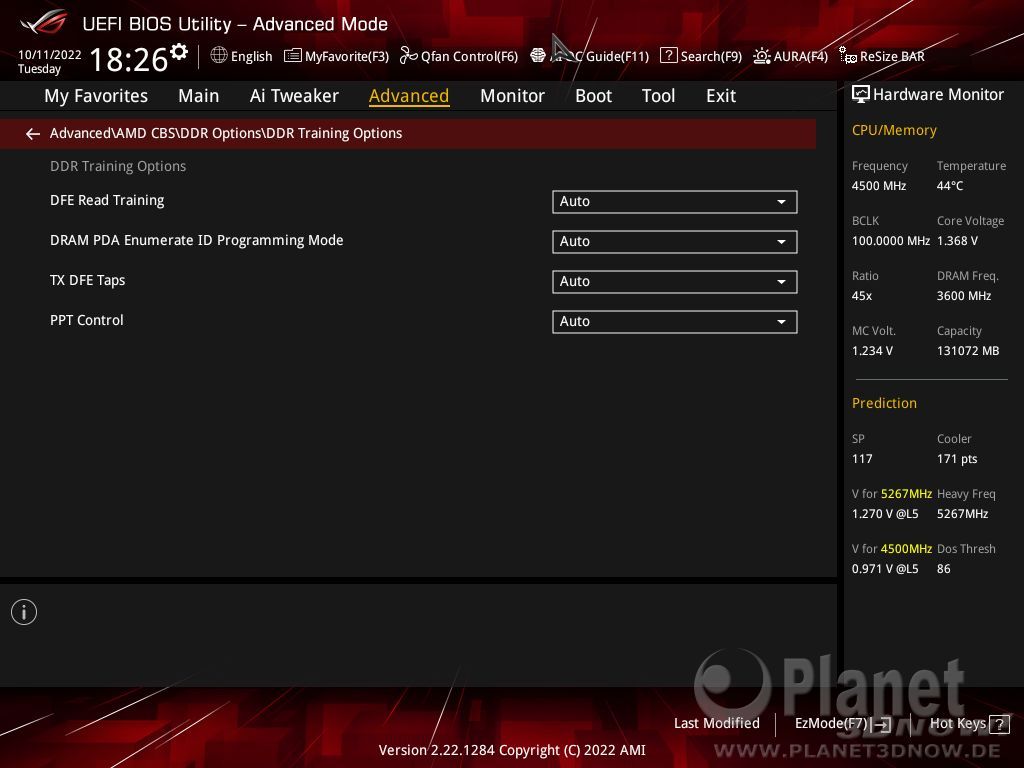This screenshot has height=768, width=1024.
Task: Click the PPT Control label
Action: pyautogui.click(x=87, y=321)
